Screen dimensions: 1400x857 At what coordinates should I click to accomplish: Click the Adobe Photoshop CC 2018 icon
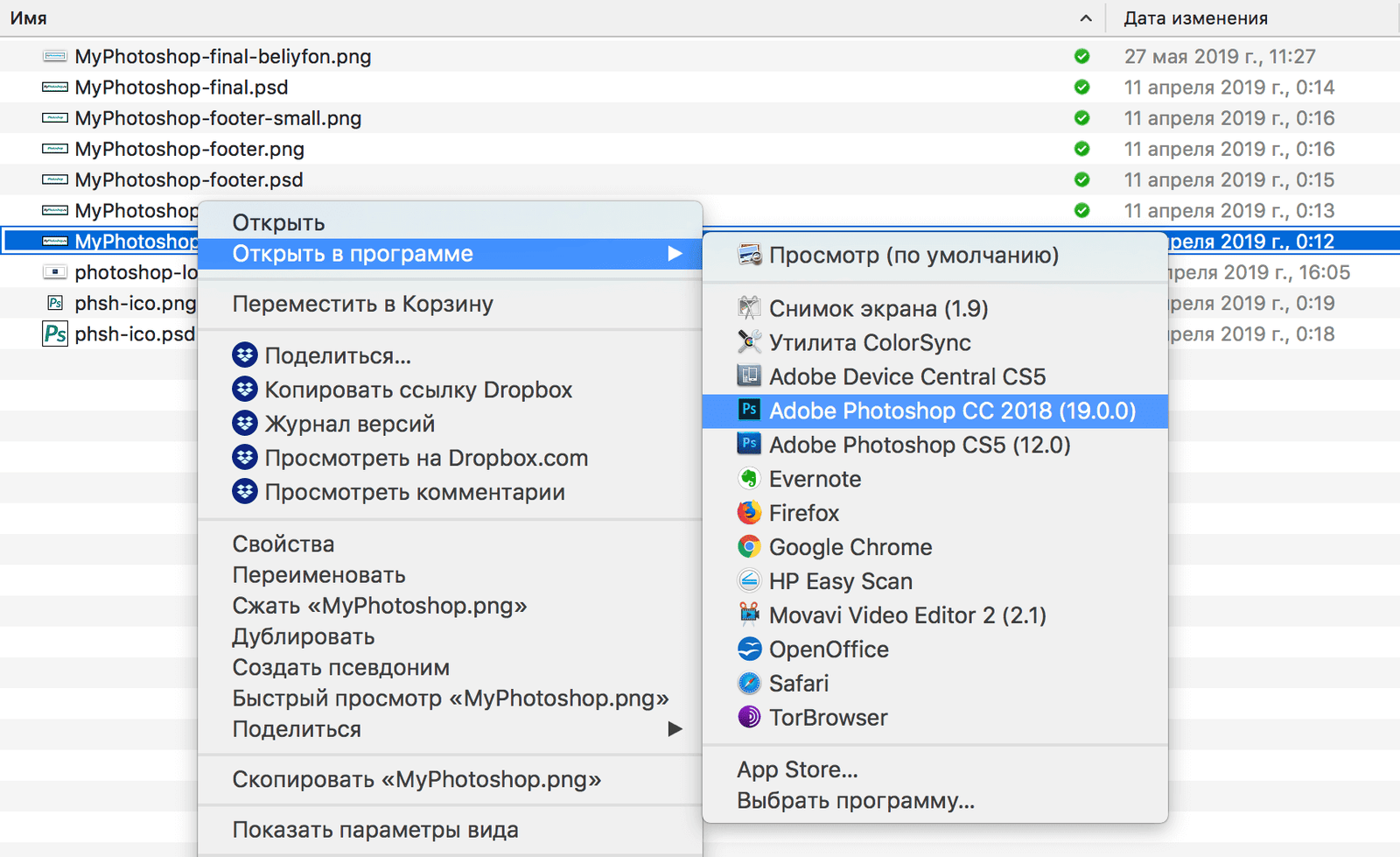(749, 411)
